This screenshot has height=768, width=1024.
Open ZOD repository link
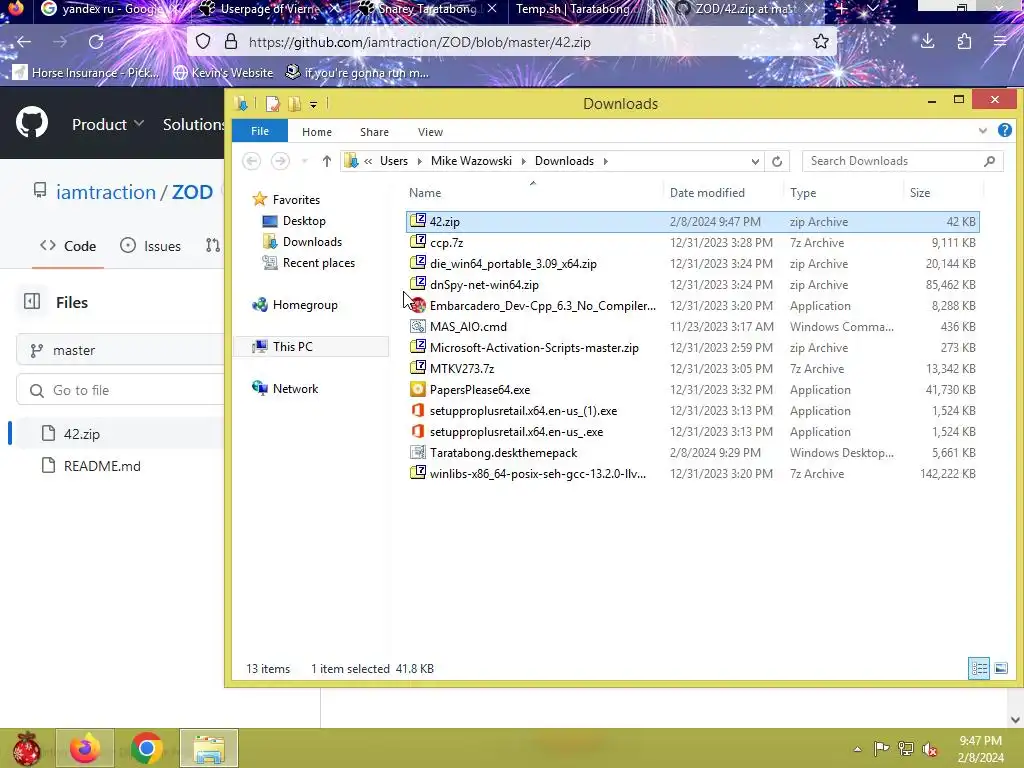click(x=192, y=192)
